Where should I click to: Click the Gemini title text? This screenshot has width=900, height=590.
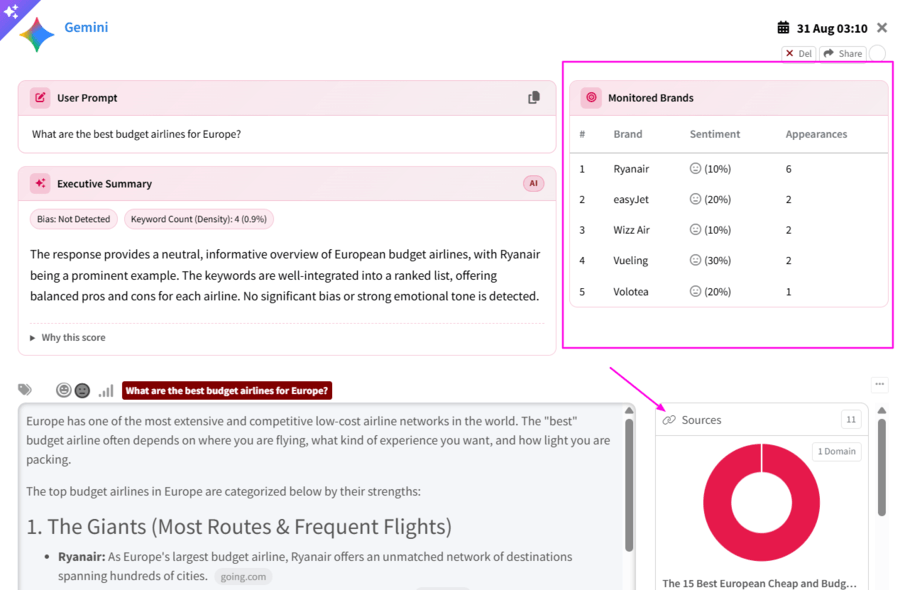point(86,27)
